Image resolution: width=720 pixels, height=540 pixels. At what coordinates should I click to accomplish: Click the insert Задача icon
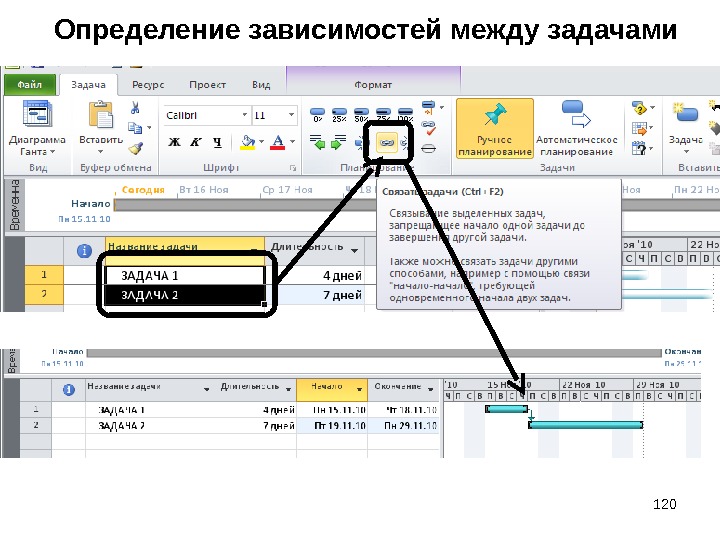pyautogui.click(x=686, y=114)
